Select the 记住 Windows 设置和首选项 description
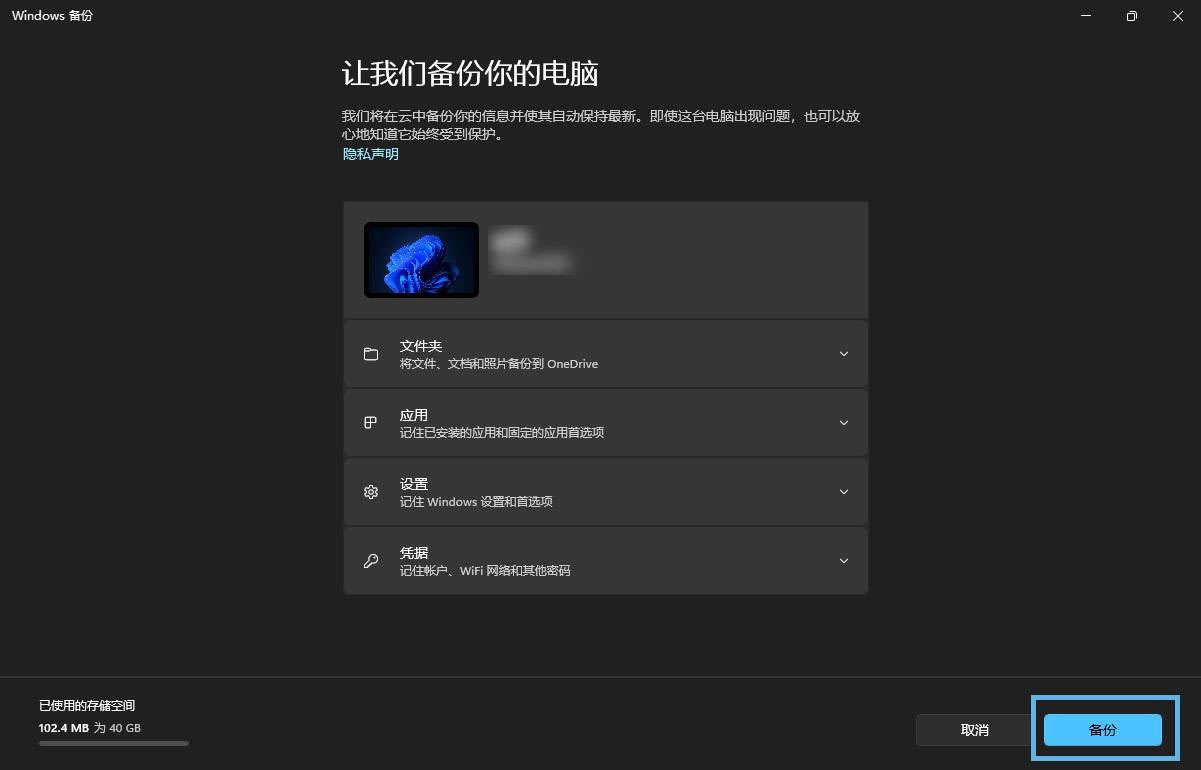Viewport: 1201px width, 770px height. coord(475,502)
